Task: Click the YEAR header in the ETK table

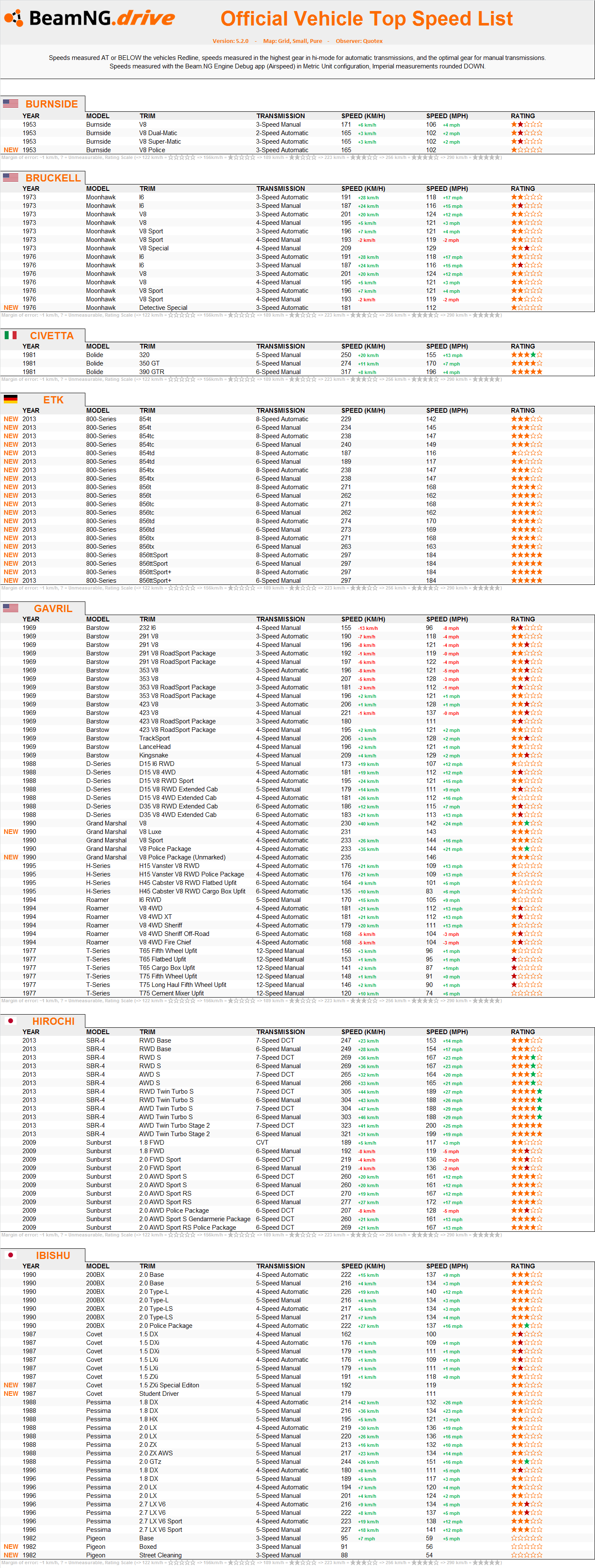Action: (31, 410)
